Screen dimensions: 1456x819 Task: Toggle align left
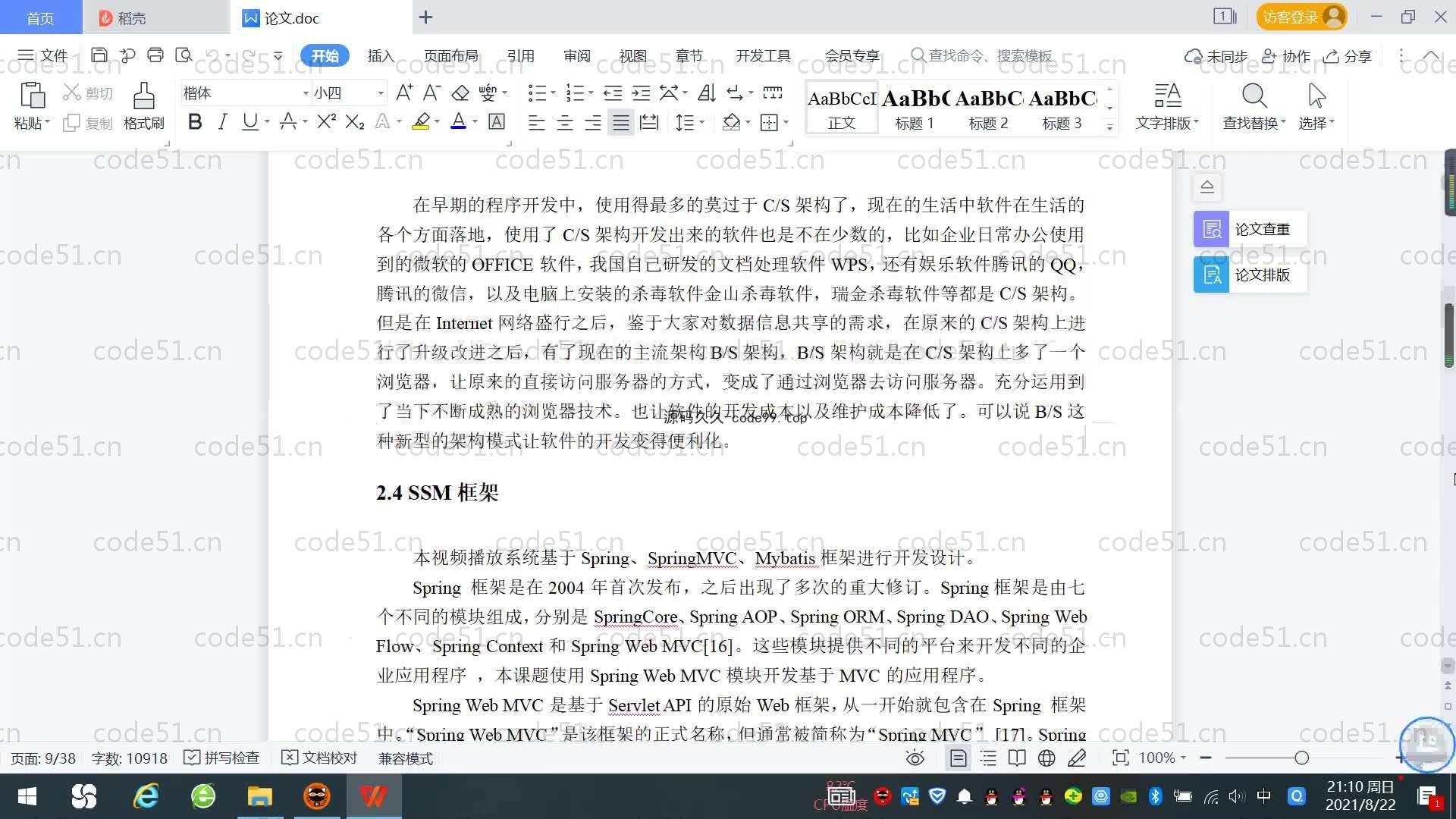536,122
